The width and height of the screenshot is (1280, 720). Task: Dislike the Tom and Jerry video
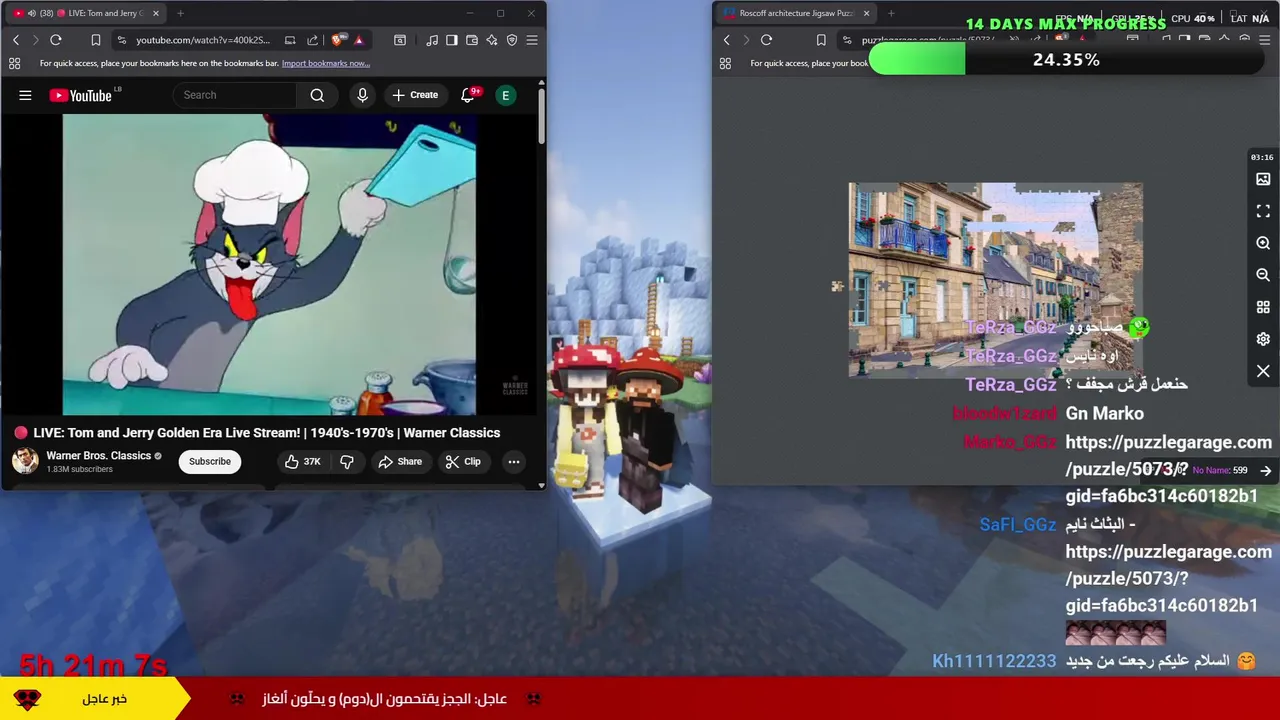coord(347,461)
